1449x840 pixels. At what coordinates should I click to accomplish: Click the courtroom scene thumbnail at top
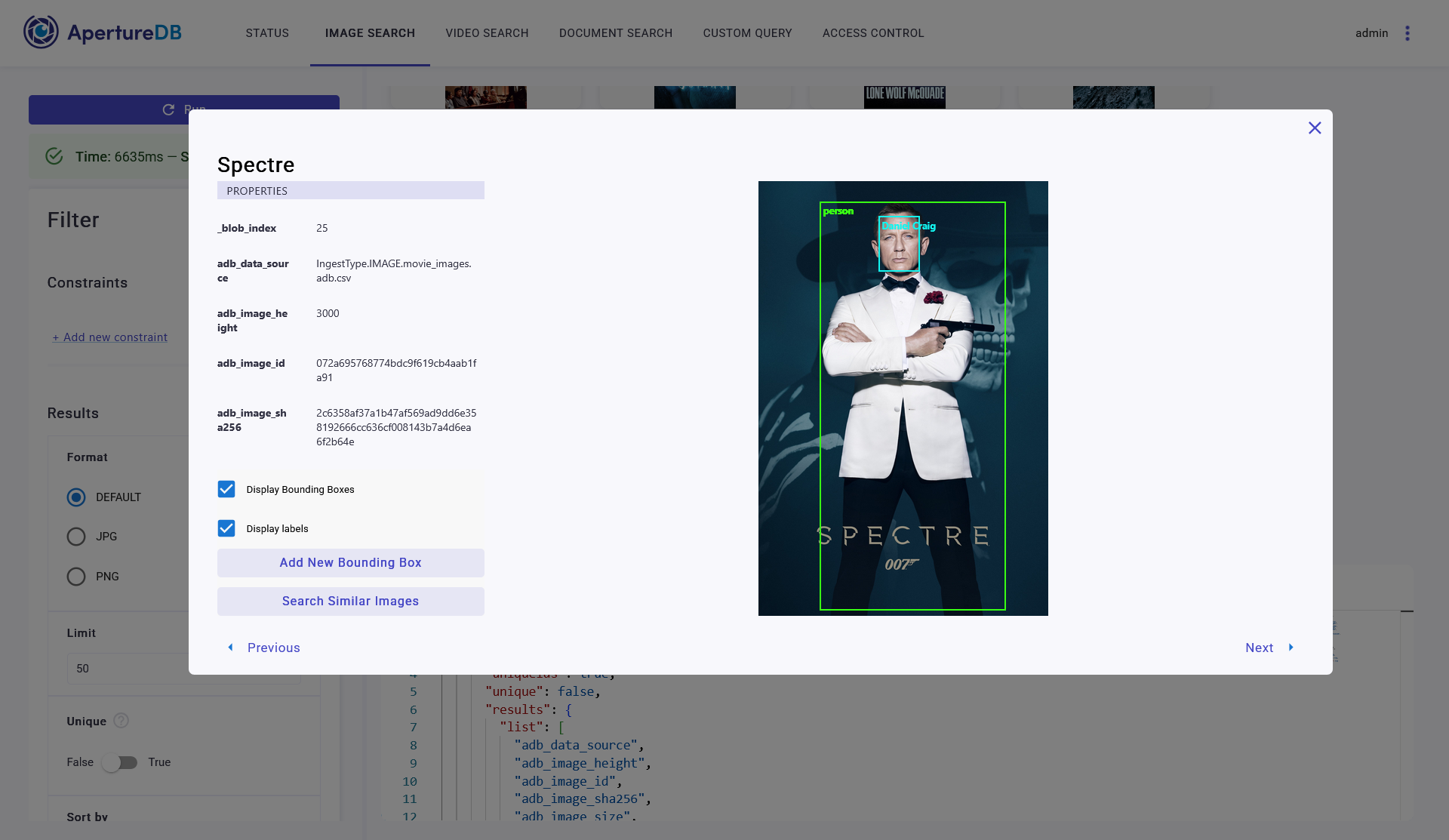tap(486, 97)
